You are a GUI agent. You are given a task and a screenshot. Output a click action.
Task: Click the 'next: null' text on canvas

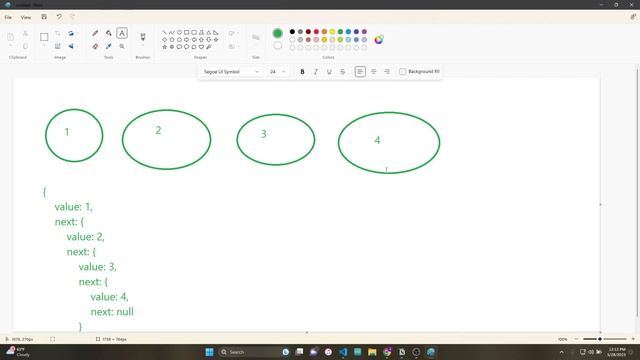click(112, 312)
